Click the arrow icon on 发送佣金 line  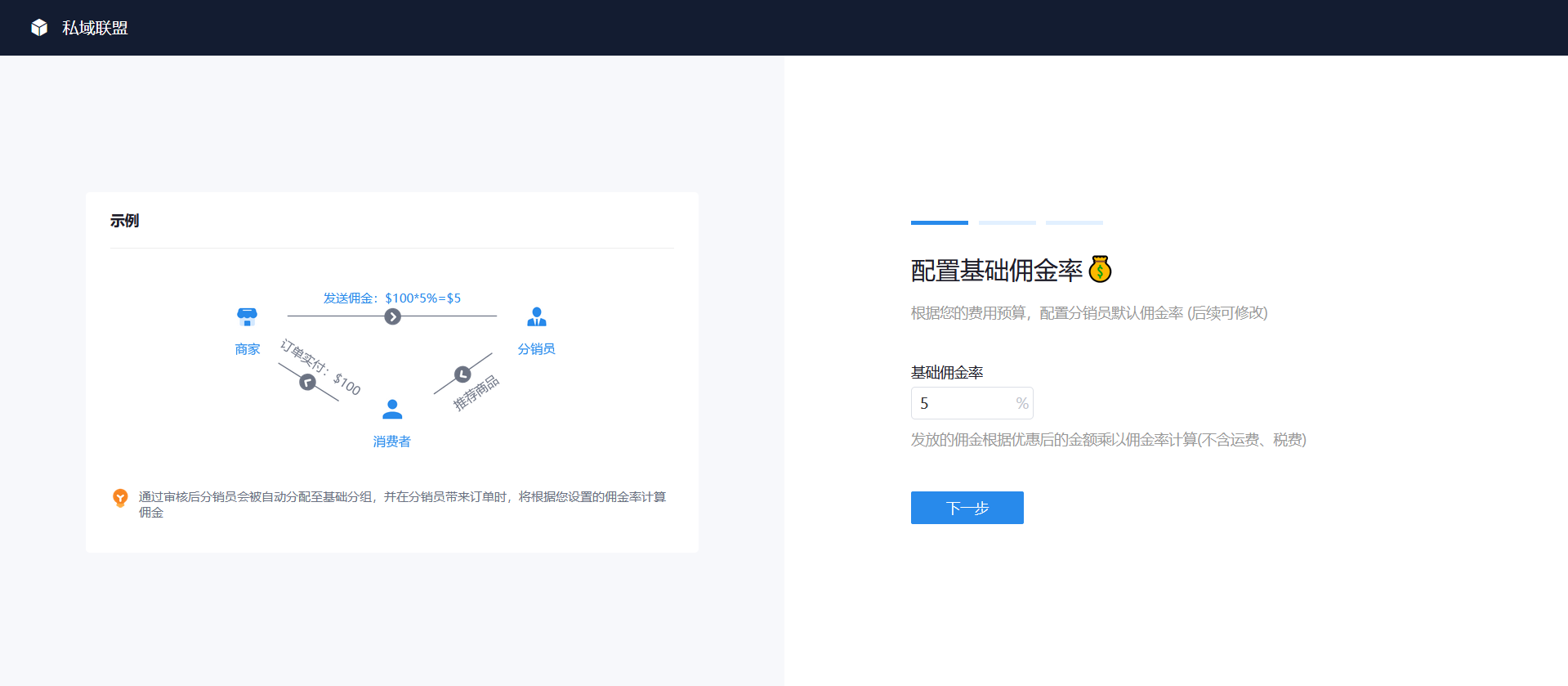pos(393,316)
